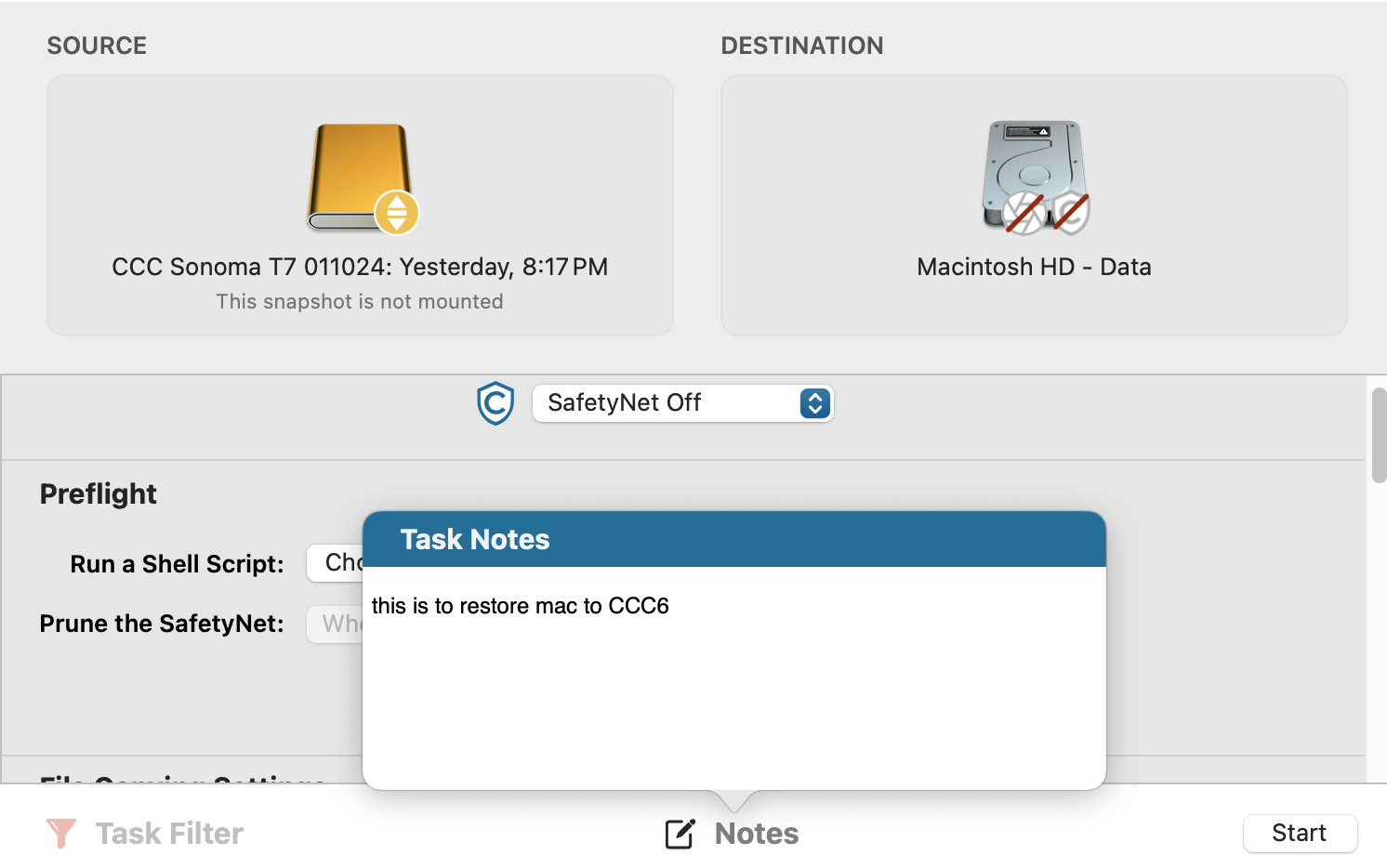Click the Macintosh HD - Data destination label
The width and height of the screenshot is (1387, 868).
pyautogui.click(x=1034, y=268)
